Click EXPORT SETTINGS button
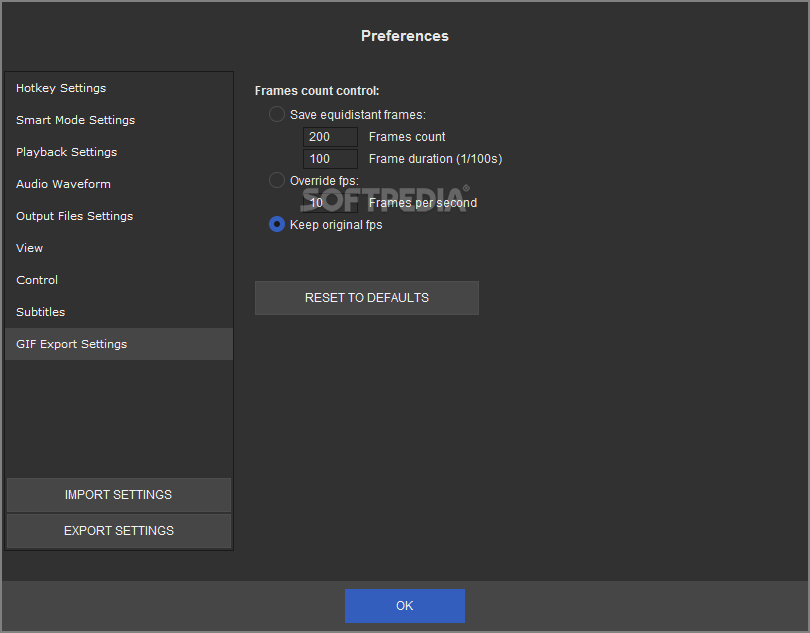This screenshot has width=810, height=633. click(x=119, y=531)
